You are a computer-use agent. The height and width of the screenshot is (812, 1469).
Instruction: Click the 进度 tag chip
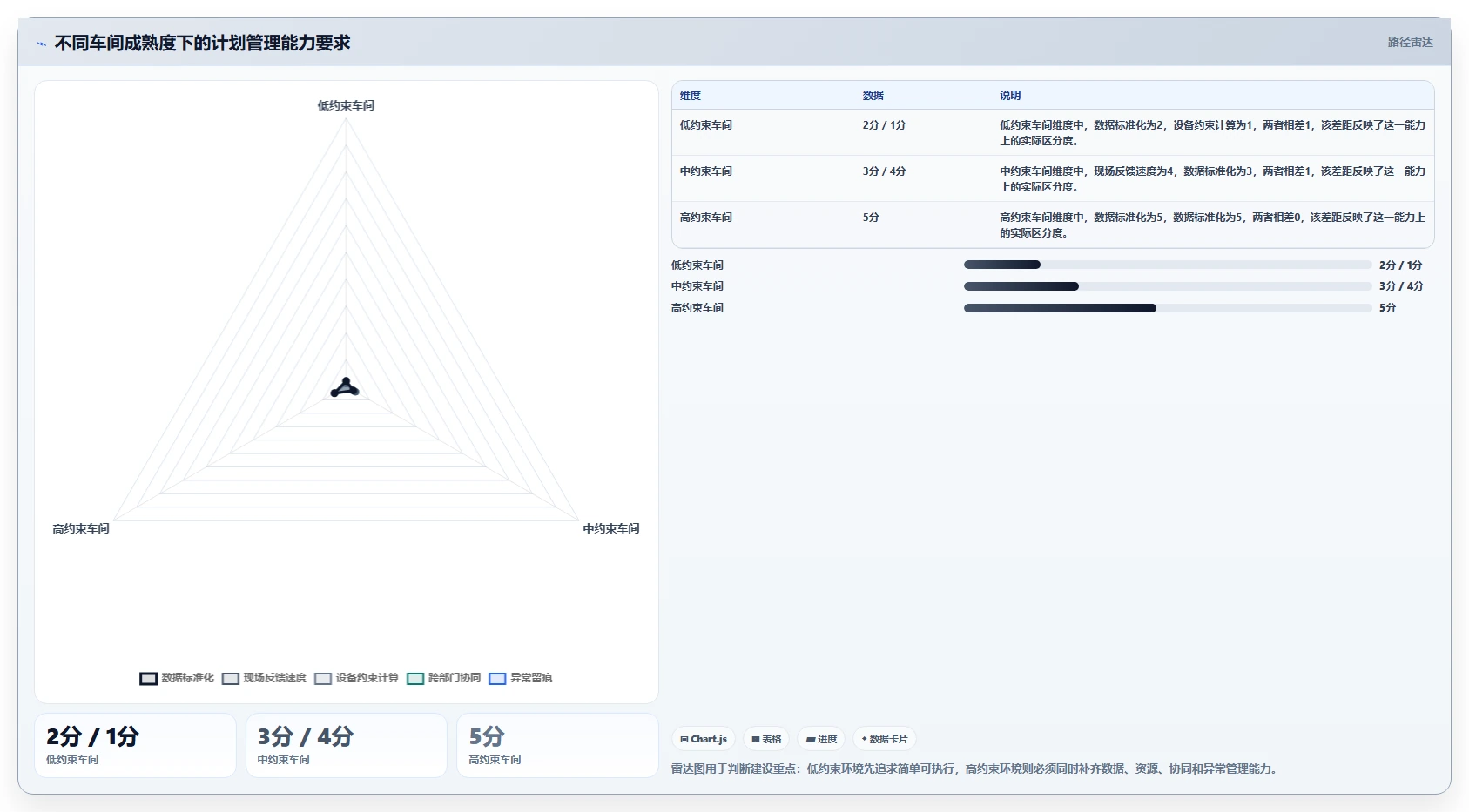pyautogui.click(x=821, y=739)
